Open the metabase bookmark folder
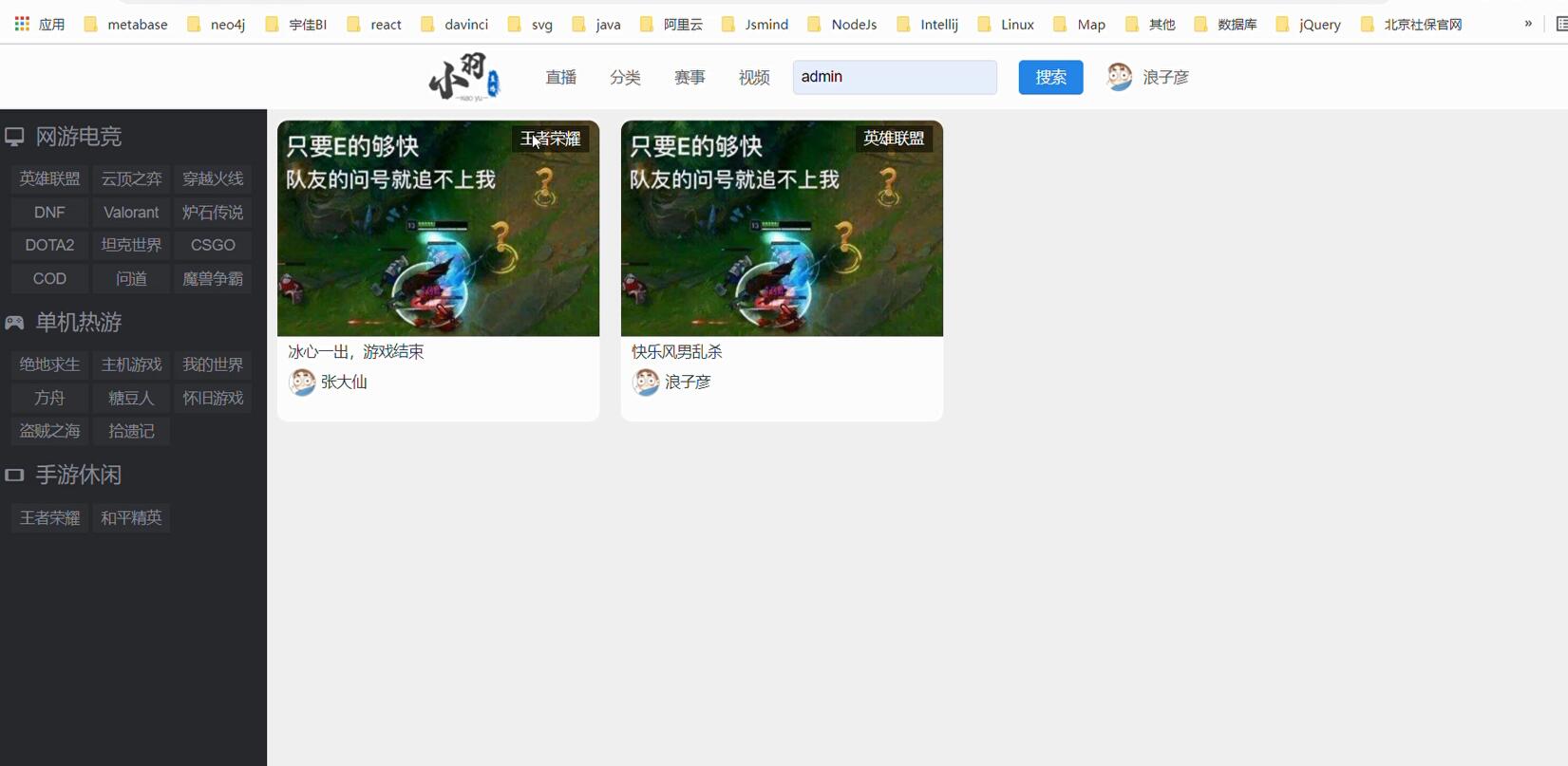The image size is (1568, 766). coord(126,24)
